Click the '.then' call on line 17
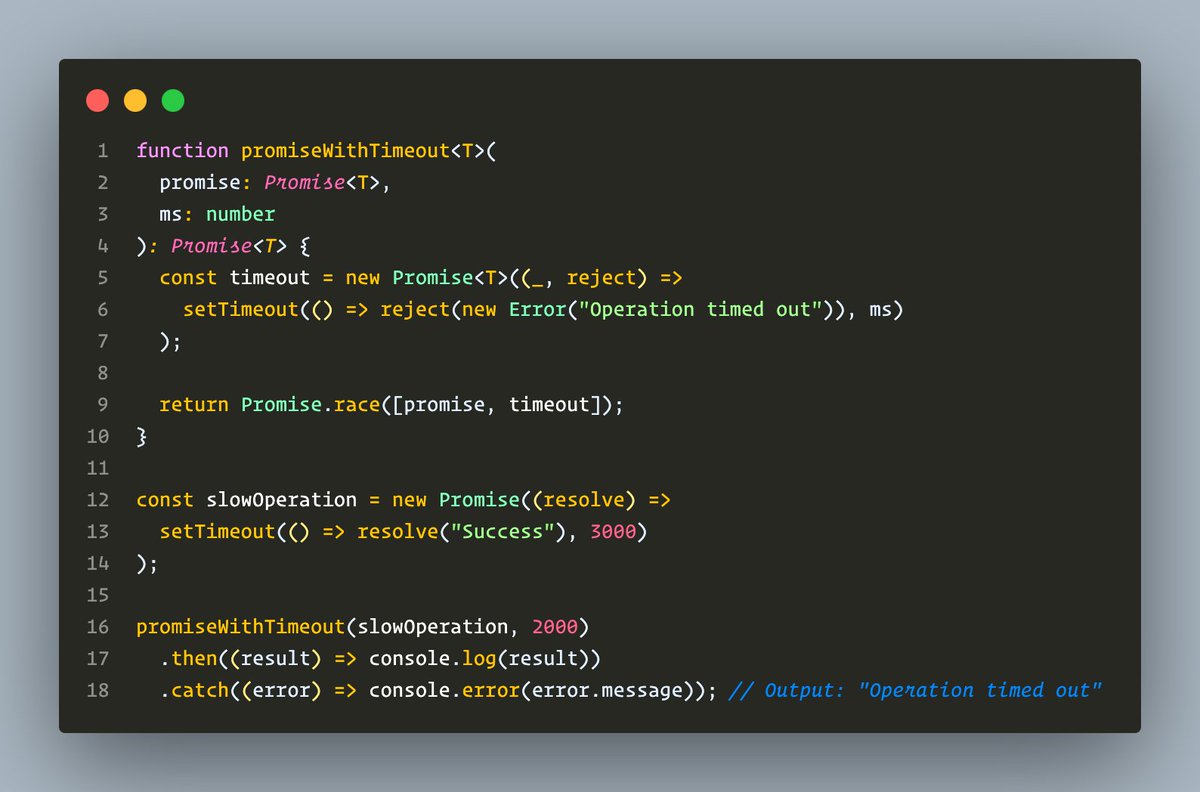Screen dimensions: 1200x792 click(x=189, y=659)
